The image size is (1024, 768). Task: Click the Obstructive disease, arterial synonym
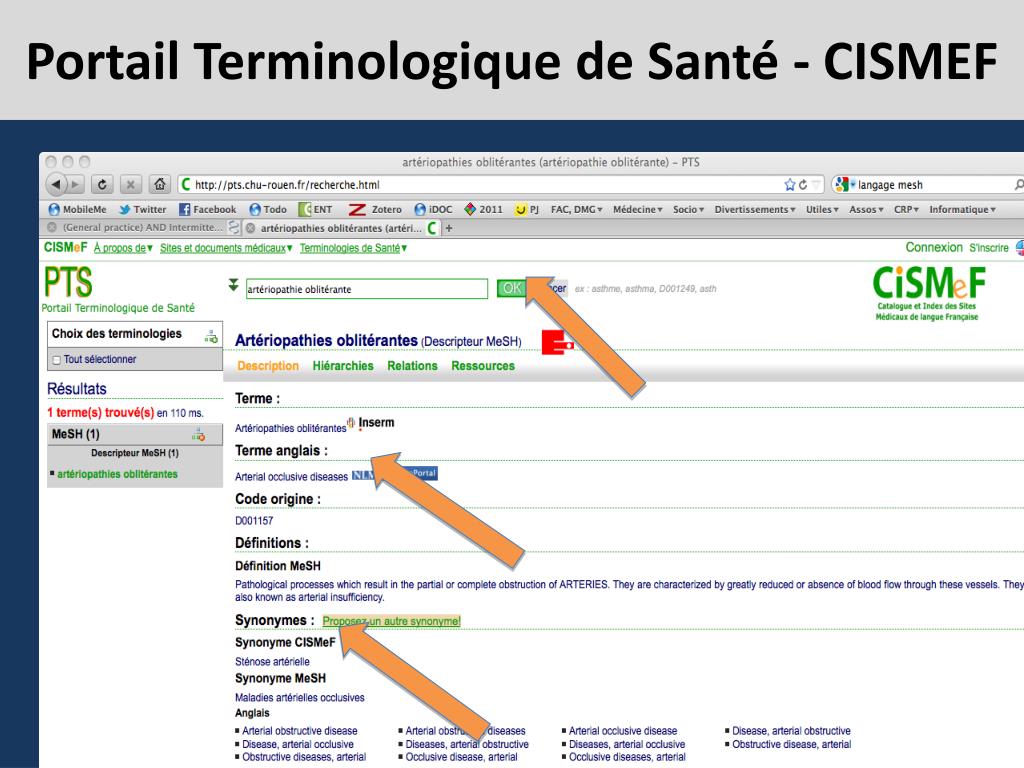[x=792, y=744]
